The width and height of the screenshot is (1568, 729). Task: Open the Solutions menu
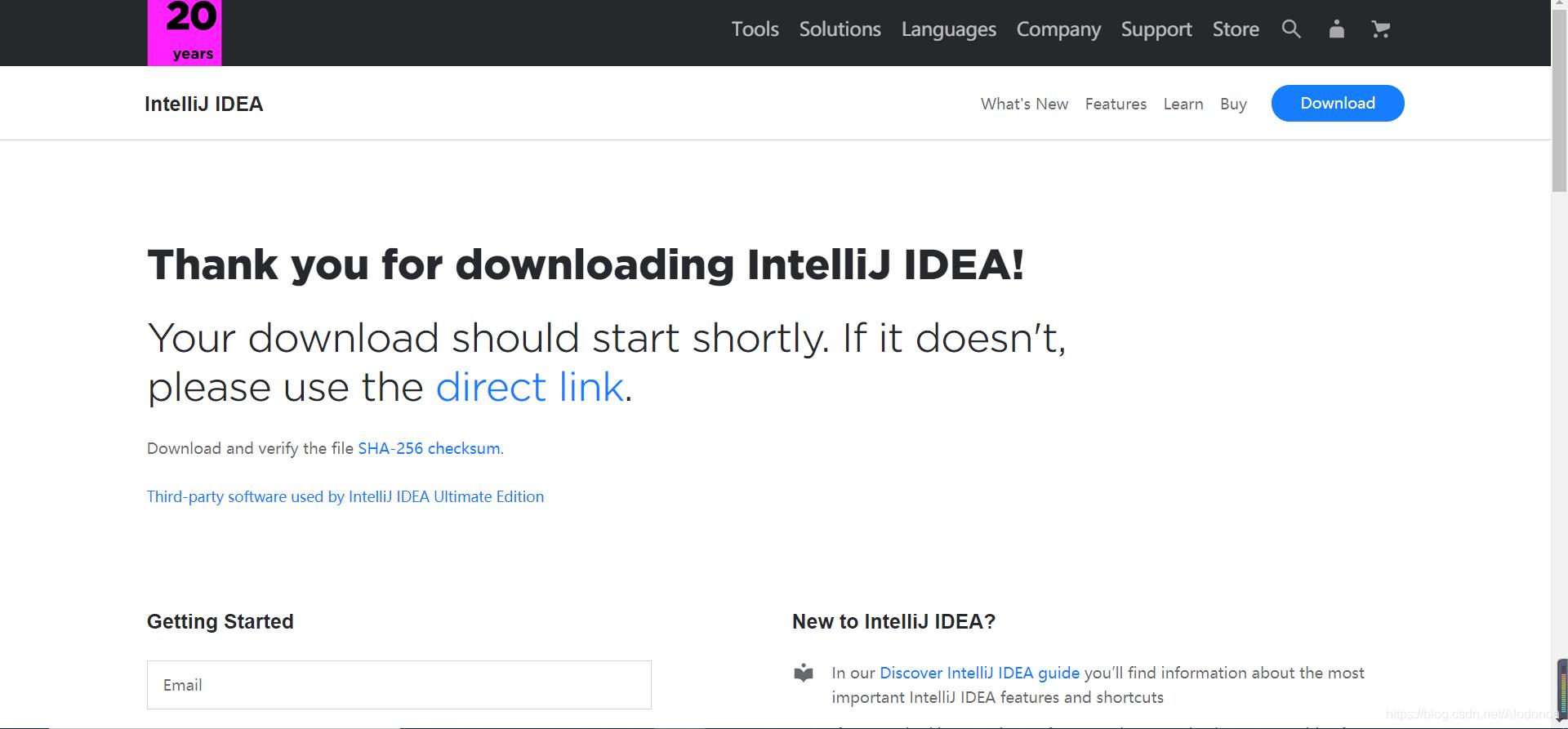pos(840,29)
